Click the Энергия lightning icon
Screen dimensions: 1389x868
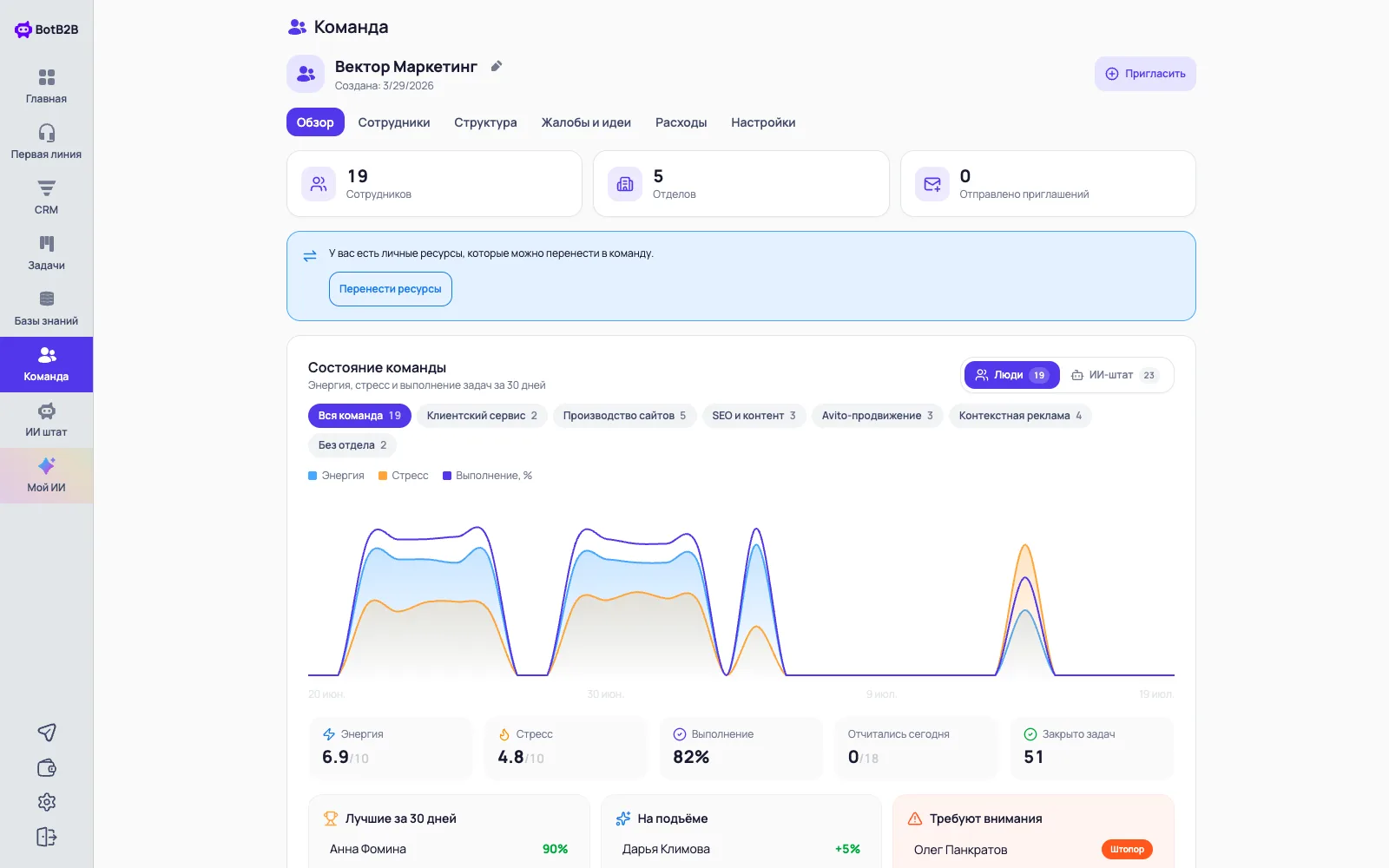(x=329, y=734)
